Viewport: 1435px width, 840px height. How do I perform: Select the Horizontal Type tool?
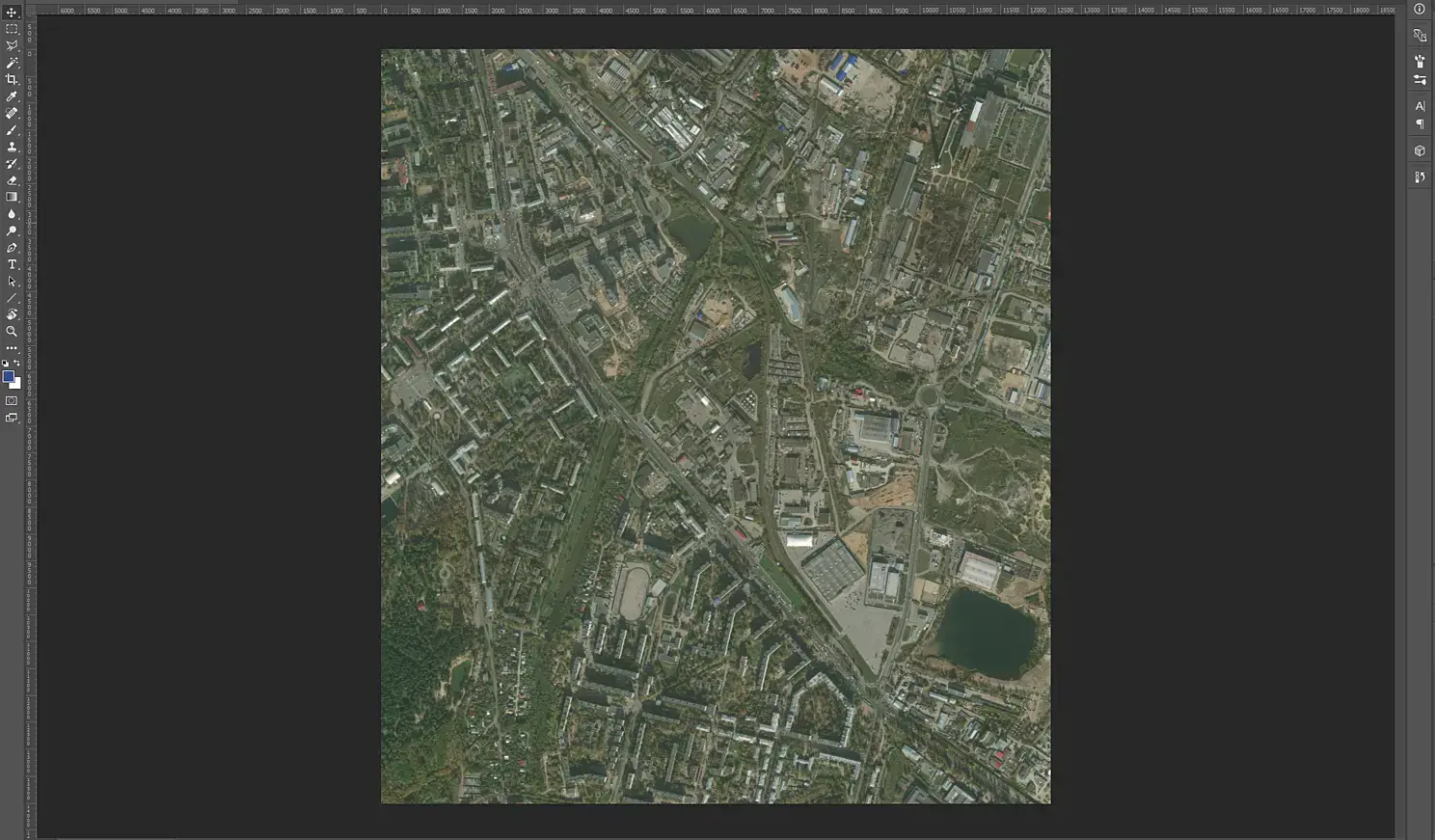(12, 264)
